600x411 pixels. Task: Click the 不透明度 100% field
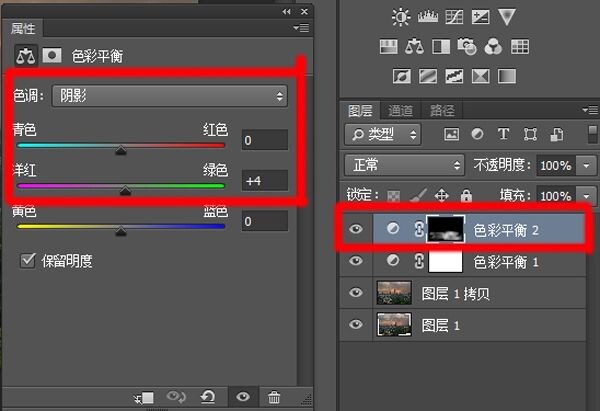tap(557, 165)
